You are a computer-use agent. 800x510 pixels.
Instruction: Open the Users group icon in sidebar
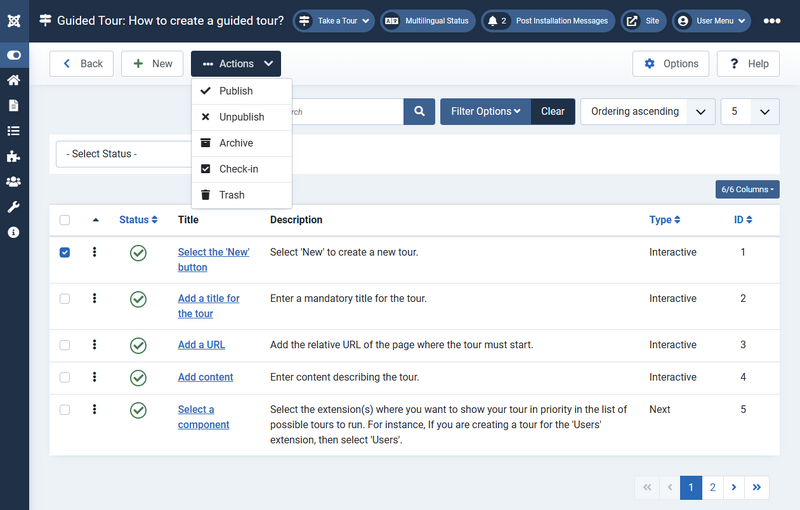(x=14, y=181)
